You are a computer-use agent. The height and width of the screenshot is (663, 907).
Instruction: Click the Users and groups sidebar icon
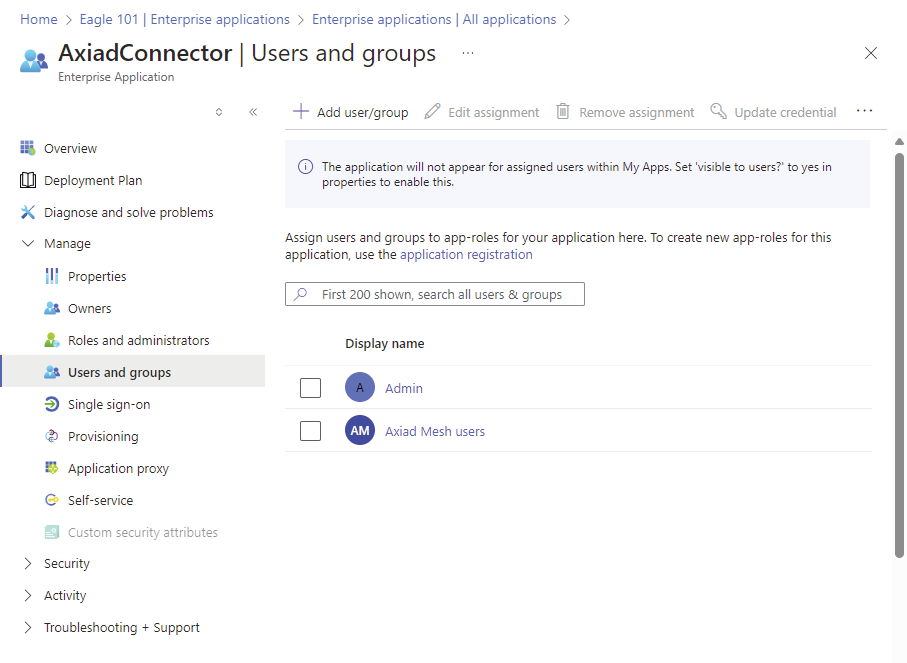[51, 372]
